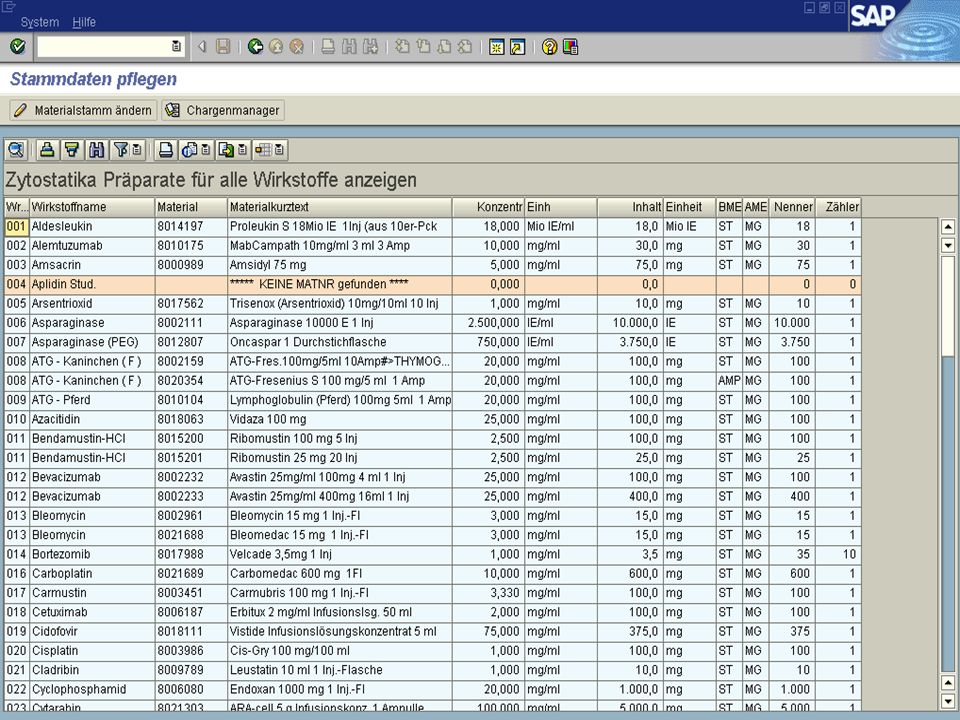
Task: Open the Hilfe menu
Action: (x=84, y=22)
